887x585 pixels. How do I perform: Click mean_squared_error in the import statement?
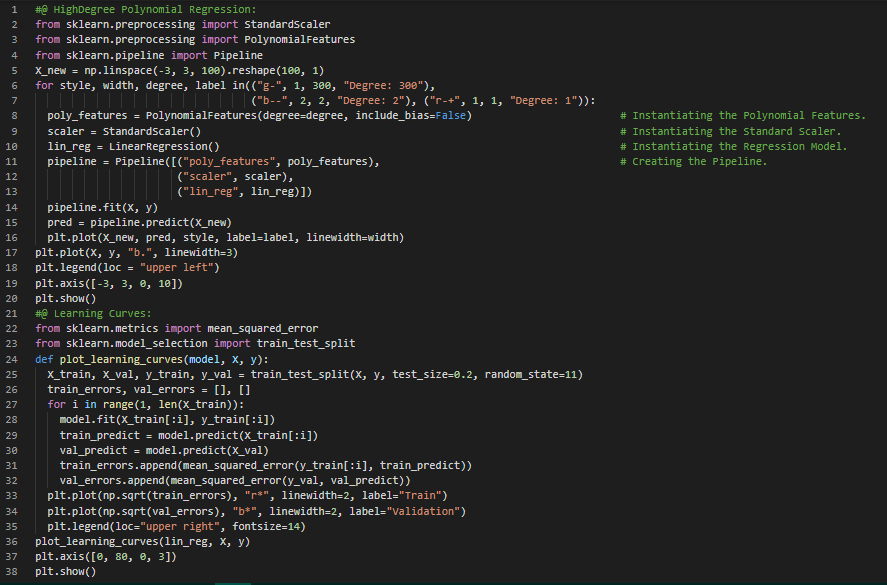pyautogui.click(x=262, y=328)
